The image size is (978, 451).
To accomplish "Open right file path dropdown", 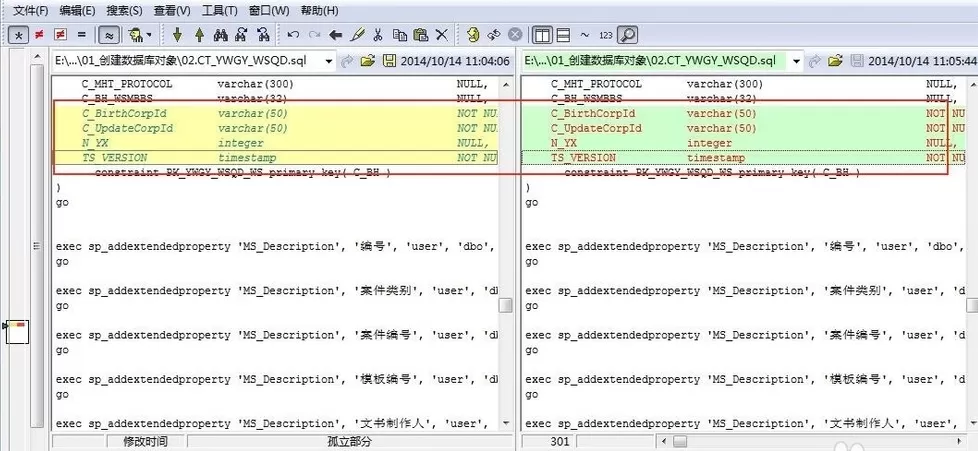I will (796, 61).
